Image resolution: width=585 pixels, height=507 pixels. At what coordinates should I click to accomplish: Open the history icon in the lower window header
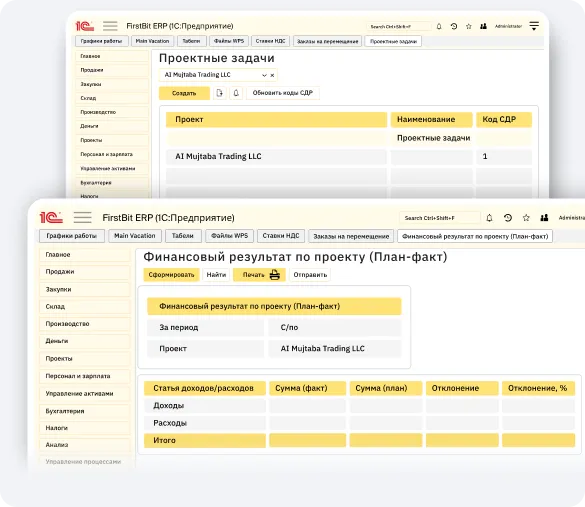click(x=507, y=218)
